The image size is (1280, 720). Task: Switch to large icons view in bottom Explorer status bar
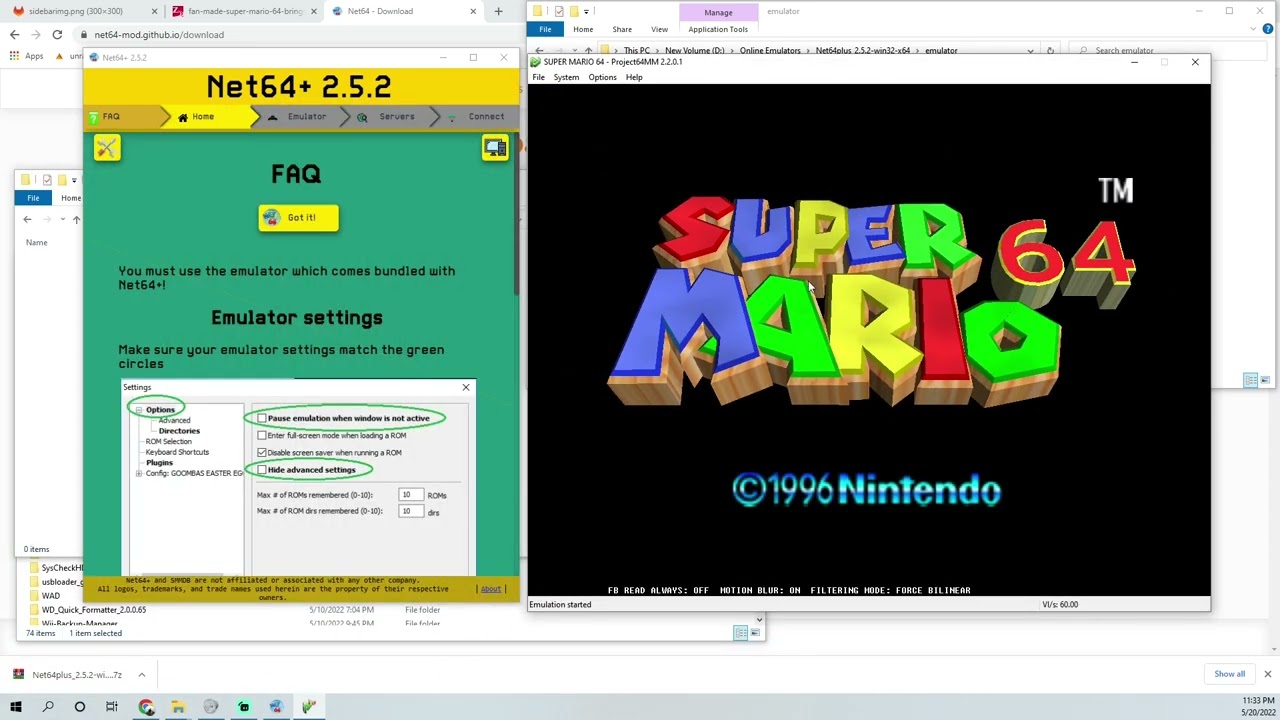tap(756, 633)
